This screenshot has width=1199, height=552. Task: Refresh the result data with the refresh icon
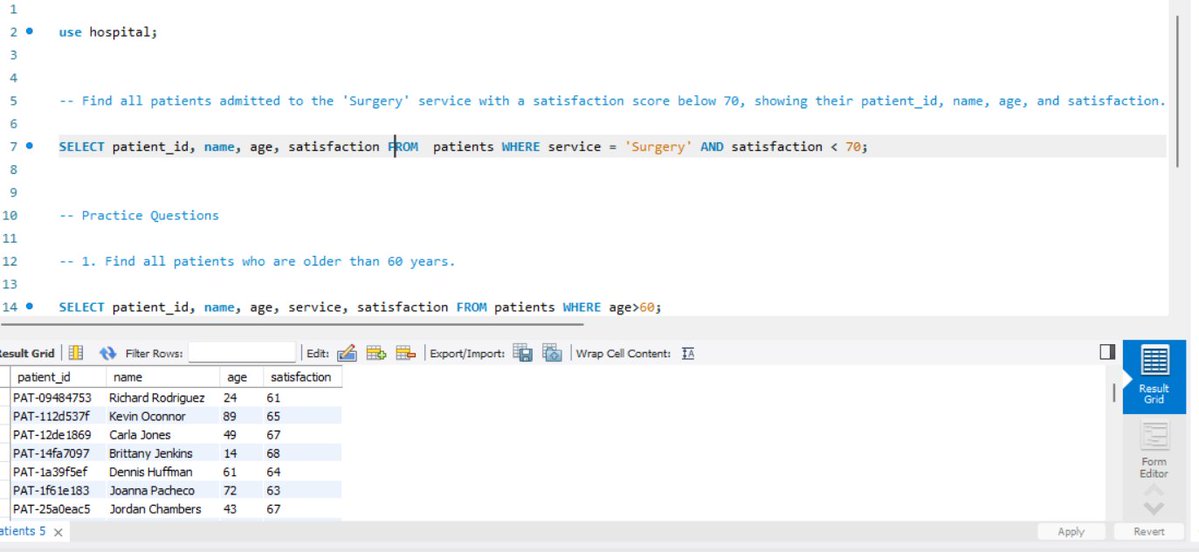click(108, 353)
